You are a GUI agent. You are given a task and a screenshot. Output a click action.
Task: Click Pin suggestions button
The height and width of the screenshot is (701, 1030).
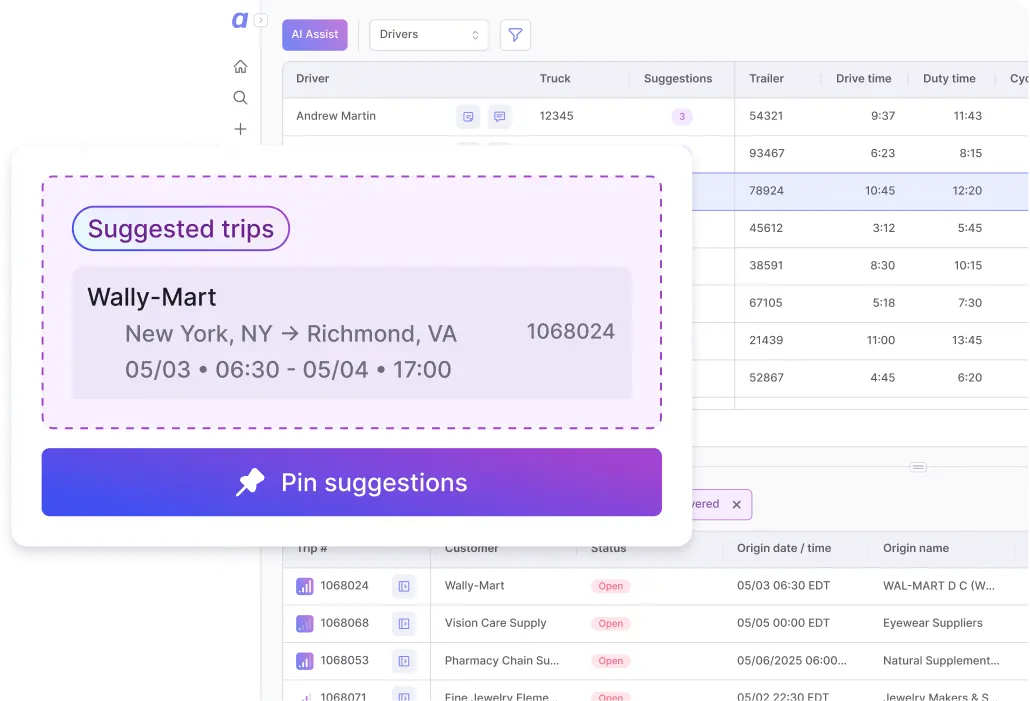tap(351, 482)
